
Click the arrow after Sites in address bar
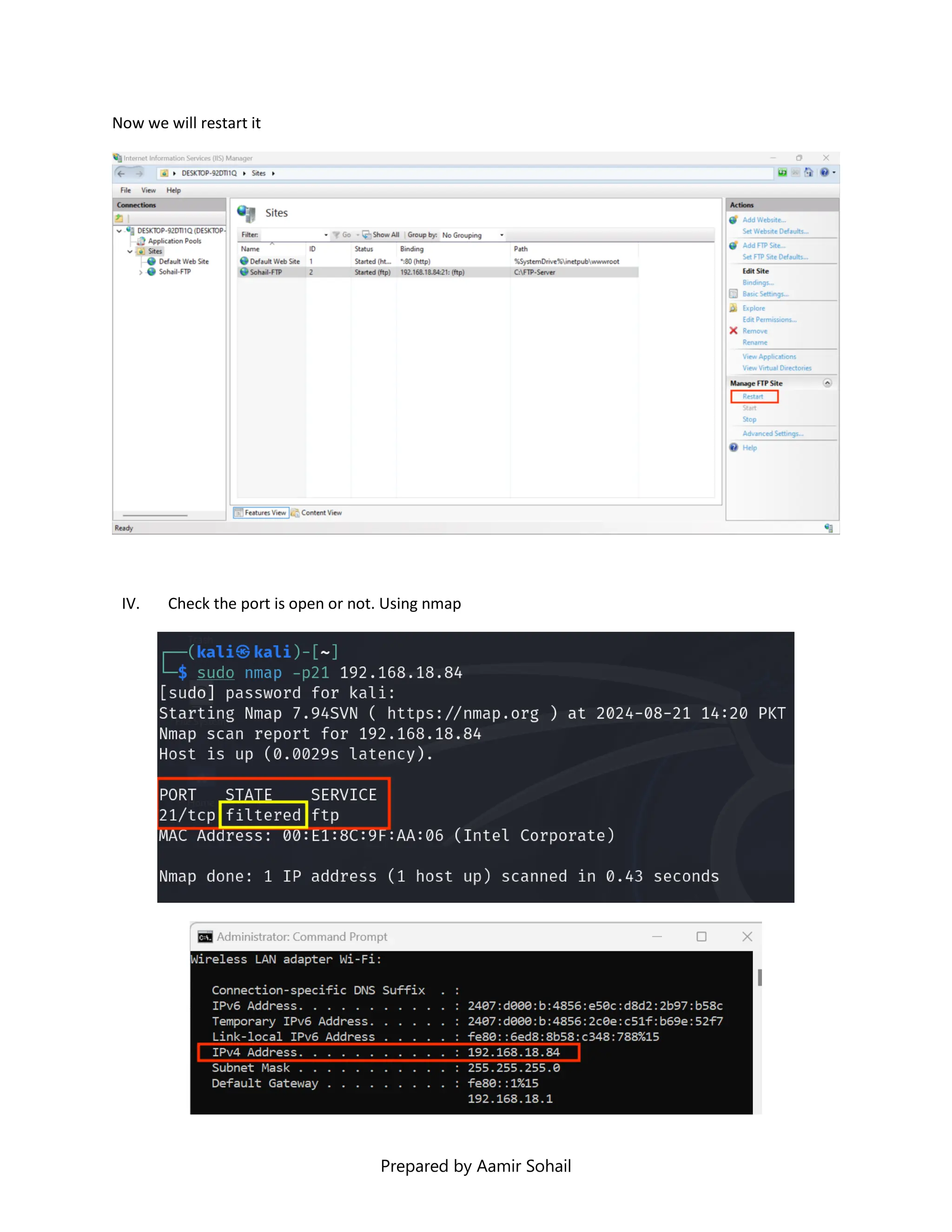tap(273, 173)
